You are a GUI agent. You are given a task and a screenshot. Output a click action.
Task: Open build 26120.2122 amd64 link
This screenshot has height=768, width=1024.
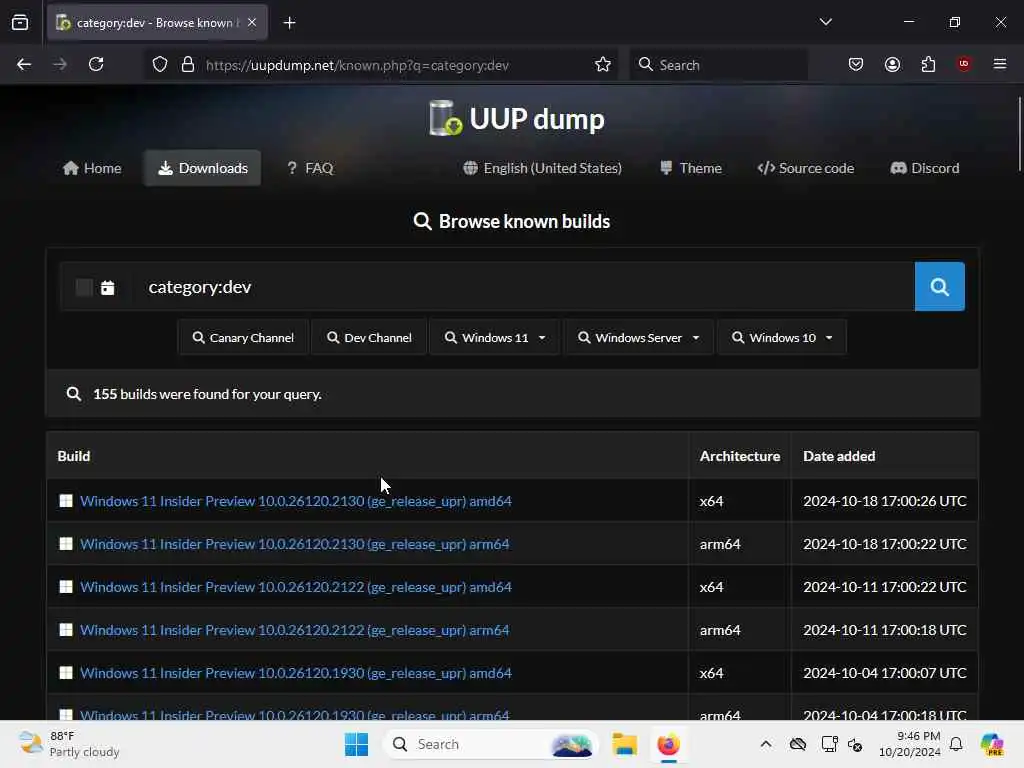tap(296, 587)
